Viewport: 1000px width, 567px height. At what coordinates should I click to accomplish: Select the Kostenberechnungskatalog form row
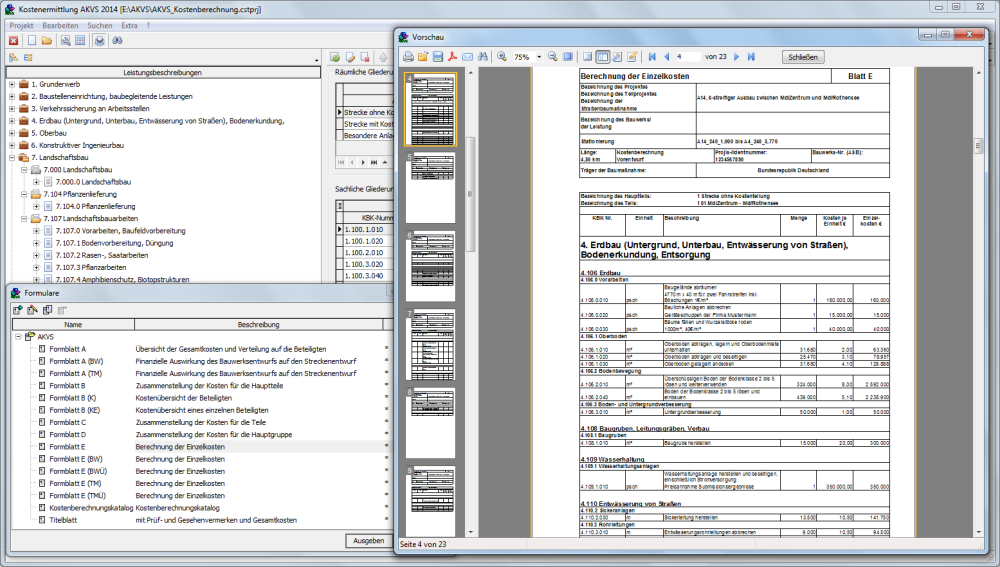(x=200, y=508)
